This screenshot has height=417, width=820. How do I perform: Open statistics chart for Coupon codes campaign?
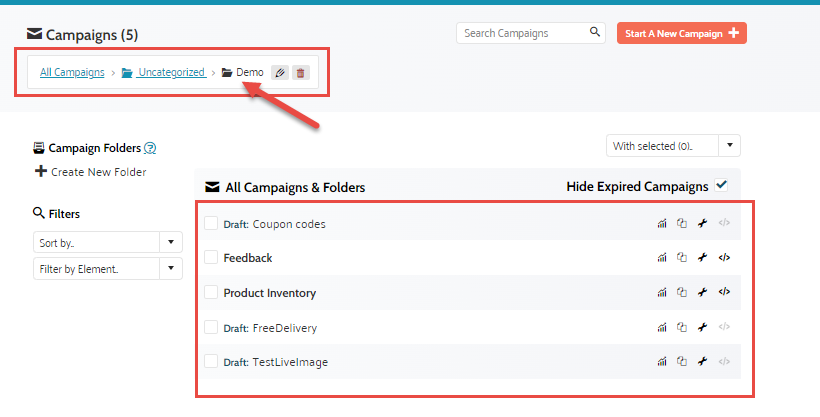point(661,224)
